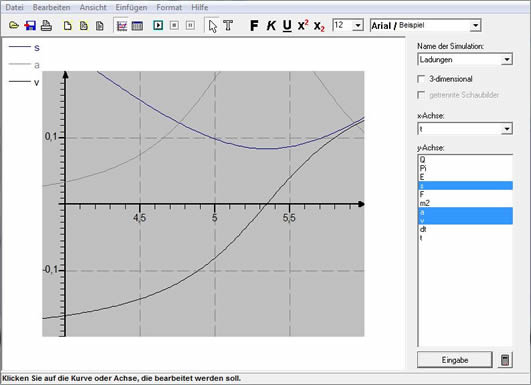Toggle underline U formatting

(x=287, y=26)
